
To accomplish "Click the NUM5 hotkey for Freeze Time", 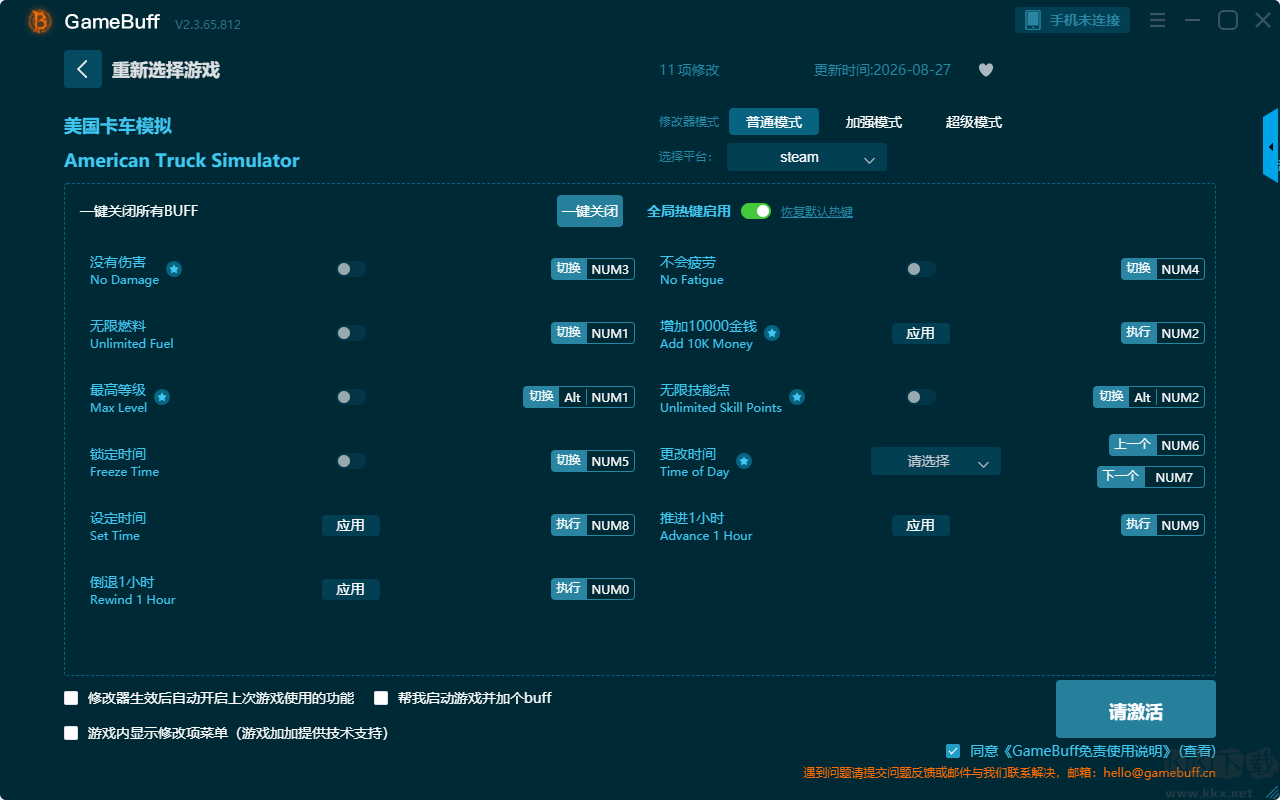I will (x=593, y=461).
